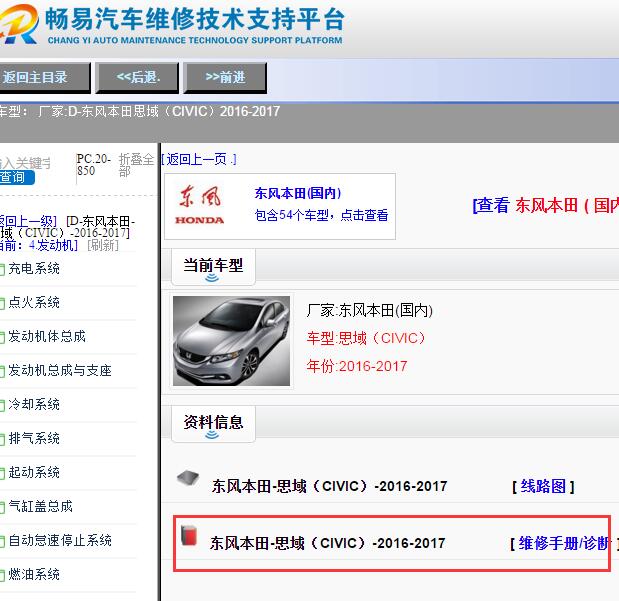Click the Dongfeng Honda brand logo
619x601 pixels.
point(199,205)
